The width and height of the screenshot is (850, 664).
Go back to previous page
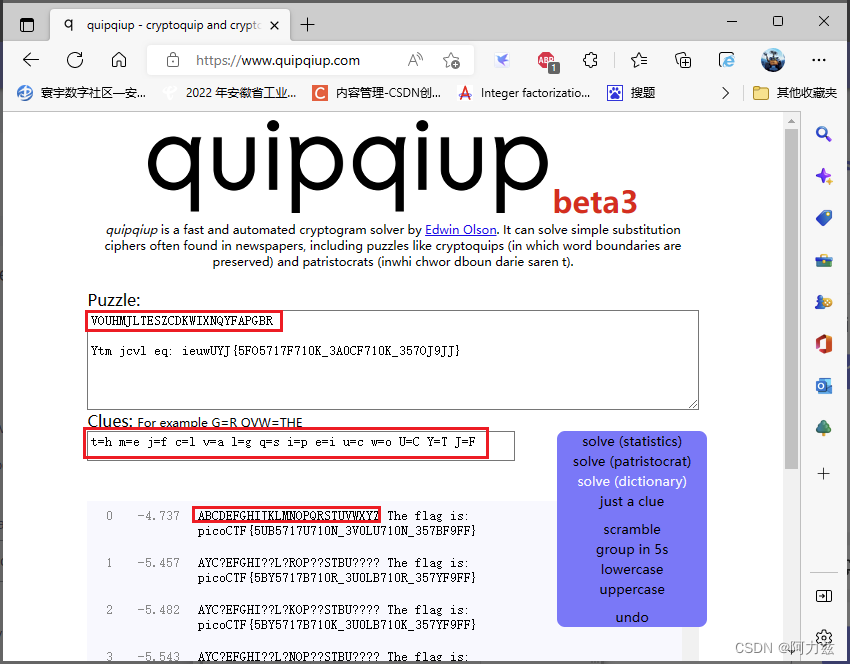pyautogui.click(x=31, y=60)
